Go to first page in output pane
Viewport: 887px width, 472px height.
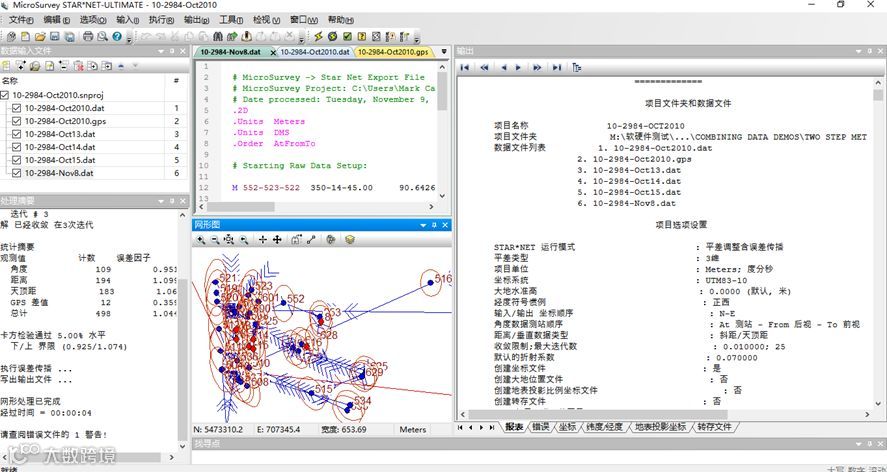point(465,67)
